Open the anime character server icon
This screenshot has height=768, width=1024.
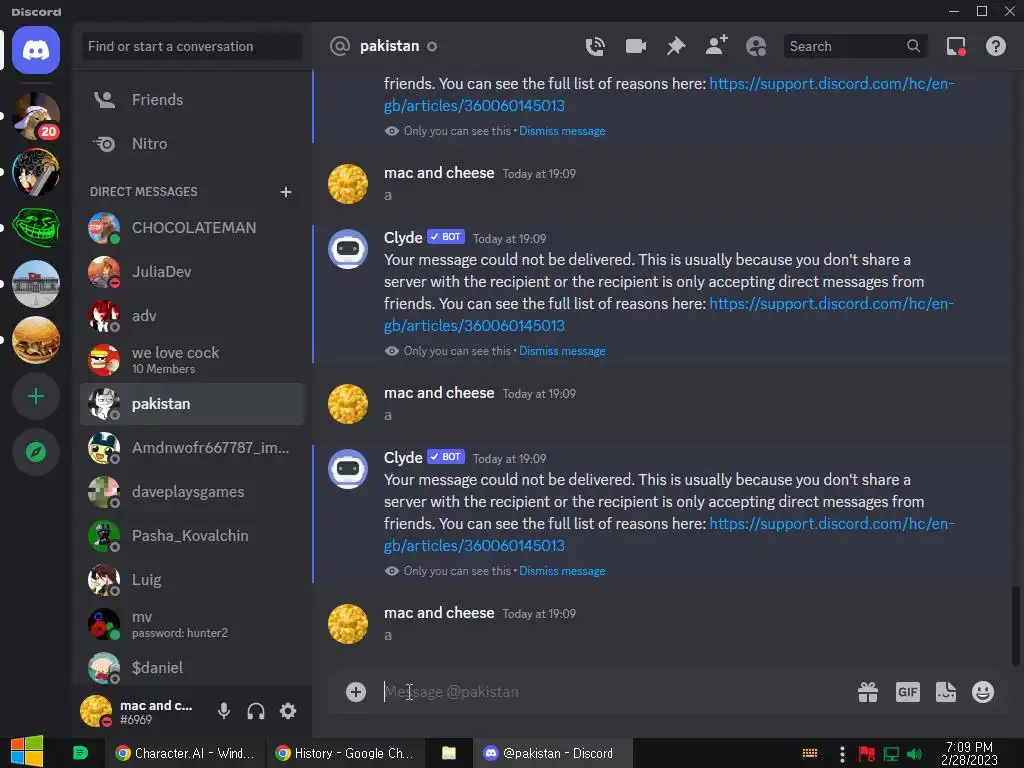(x=36, y=172)
